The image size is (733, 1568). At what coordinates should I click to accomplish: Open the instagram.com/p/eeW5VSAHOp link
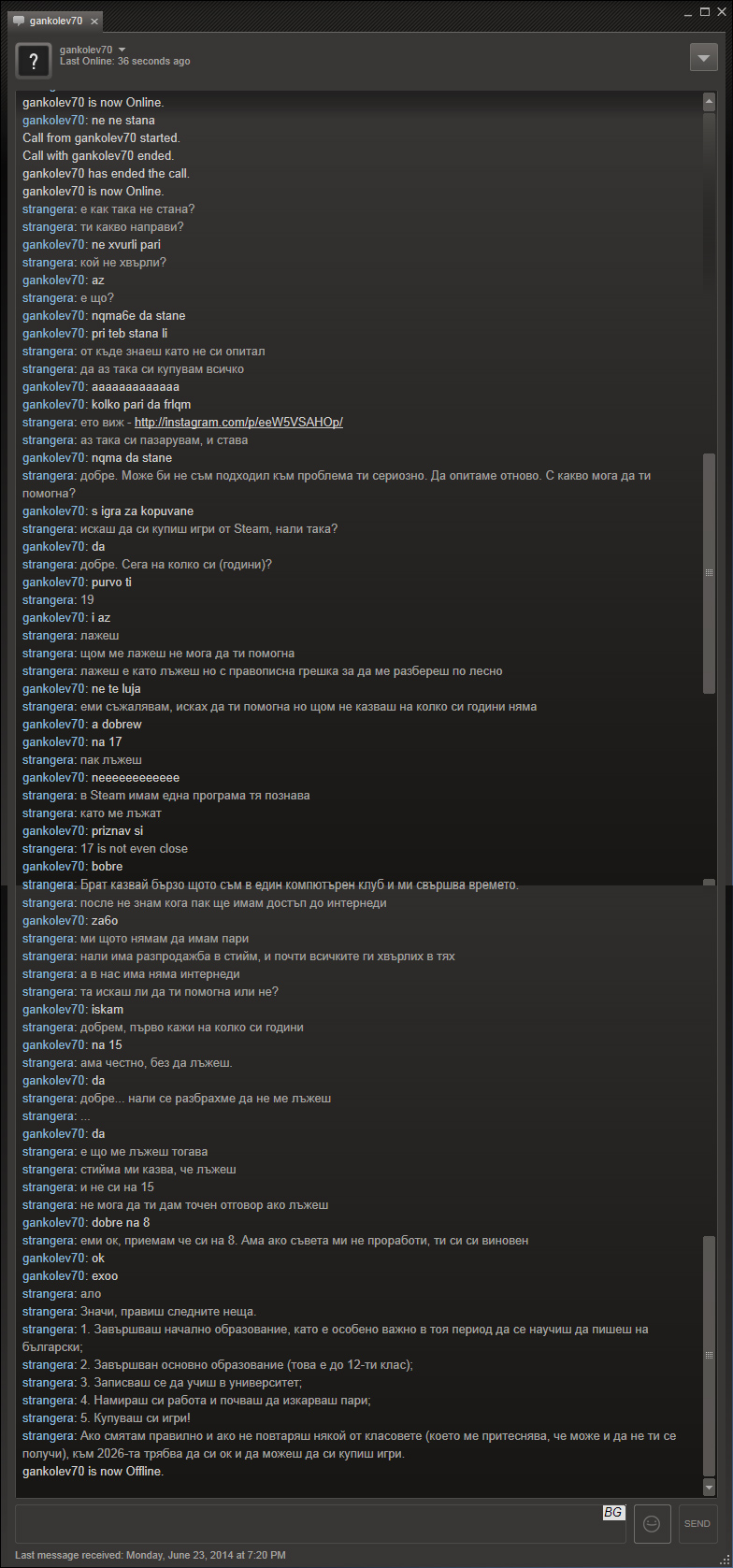click(238, 423)
